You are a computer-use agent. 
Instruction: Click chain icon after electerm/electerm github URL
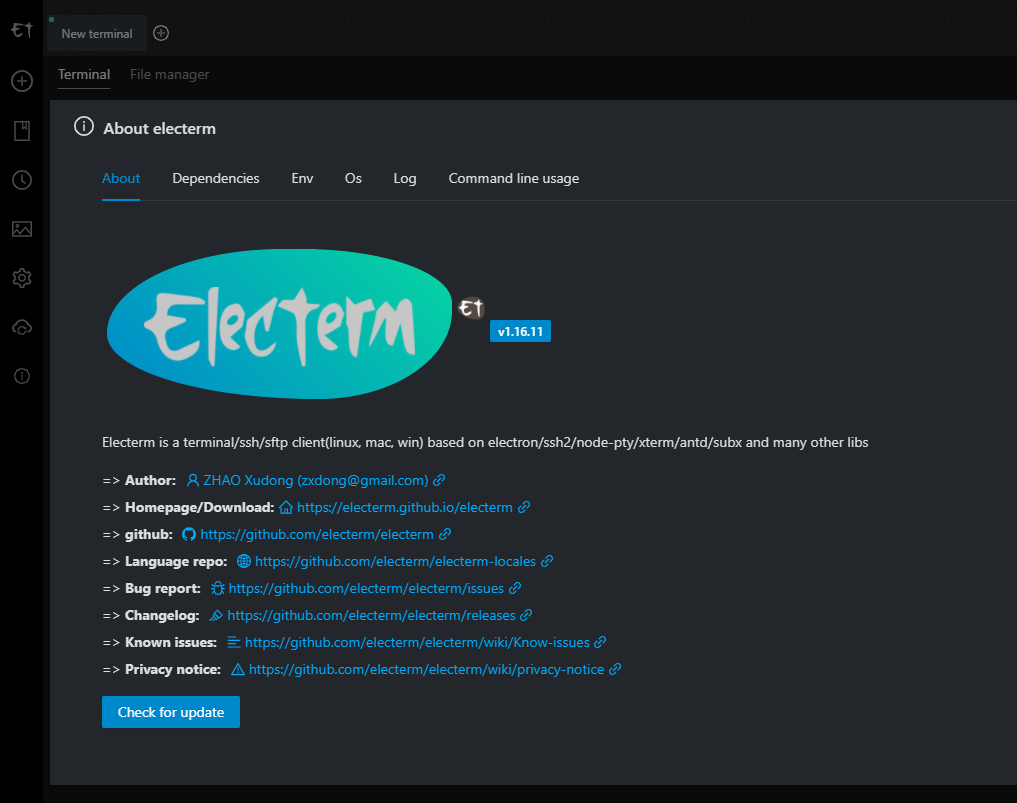(445, 534)
